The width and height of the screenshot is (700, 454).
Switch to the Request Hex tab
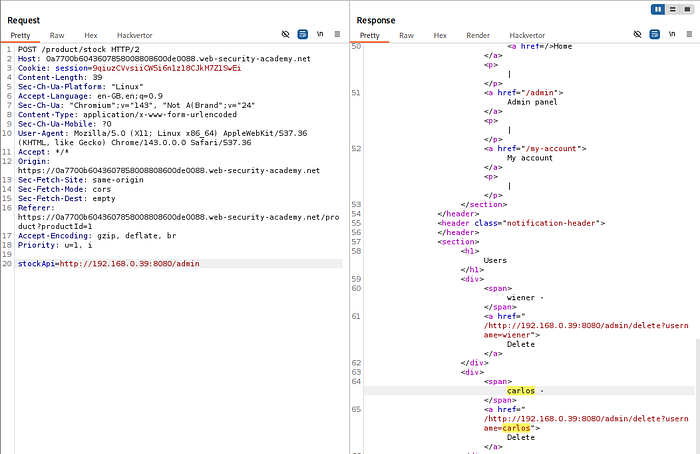pos(91,35)
